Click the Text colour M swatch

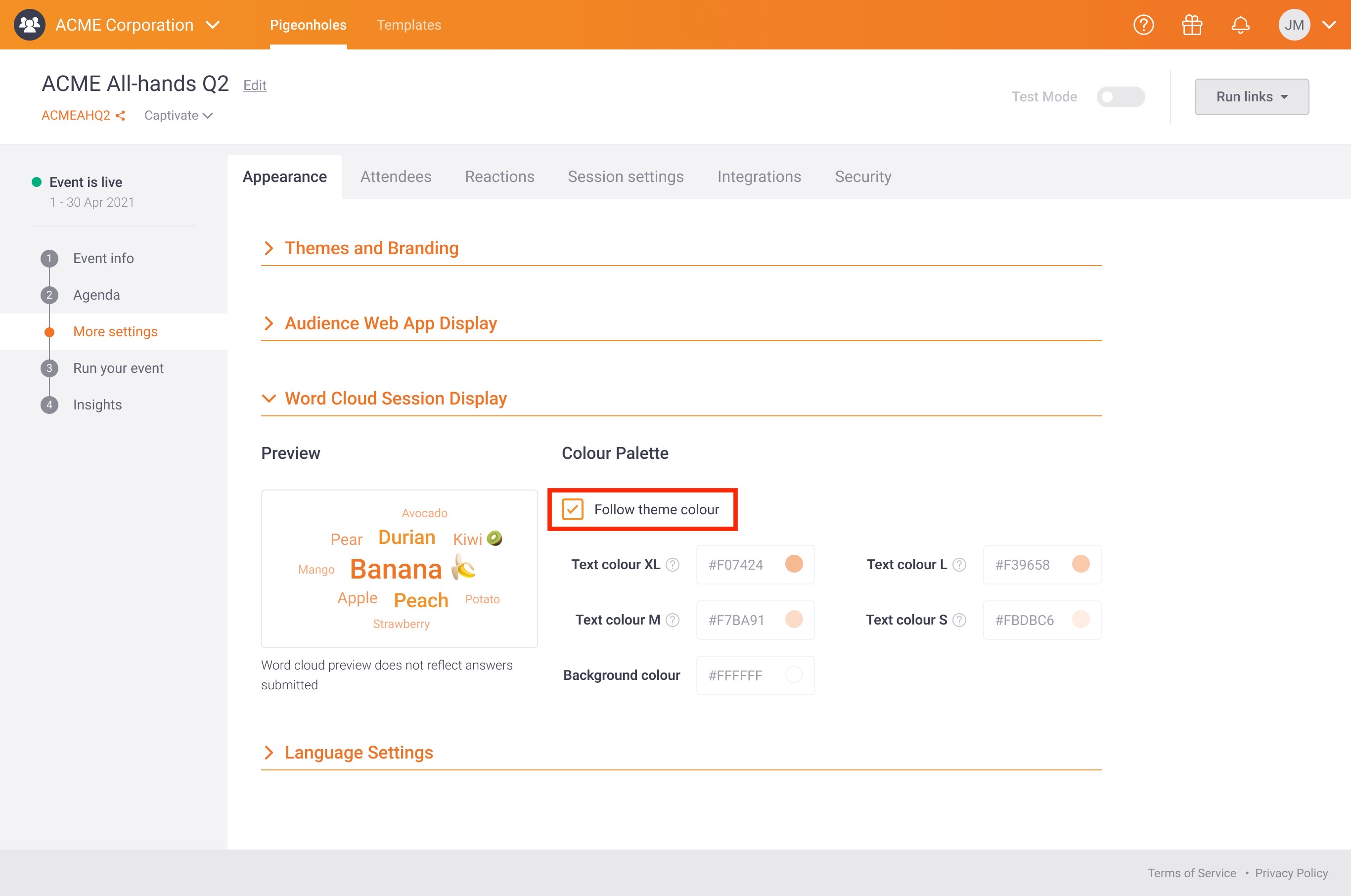[794, 620]
